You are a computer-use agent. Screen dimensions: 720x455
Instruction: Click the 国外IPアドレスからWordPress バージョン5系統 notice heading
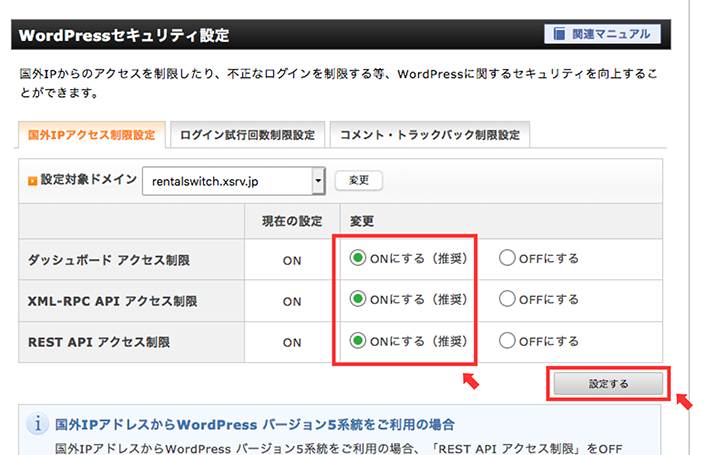click(255, 425)
